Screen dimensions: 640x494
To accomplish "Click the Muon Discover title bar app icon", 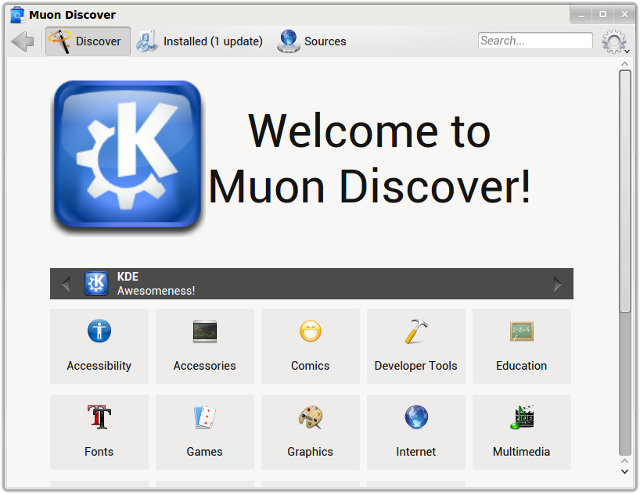I will 17,15.
